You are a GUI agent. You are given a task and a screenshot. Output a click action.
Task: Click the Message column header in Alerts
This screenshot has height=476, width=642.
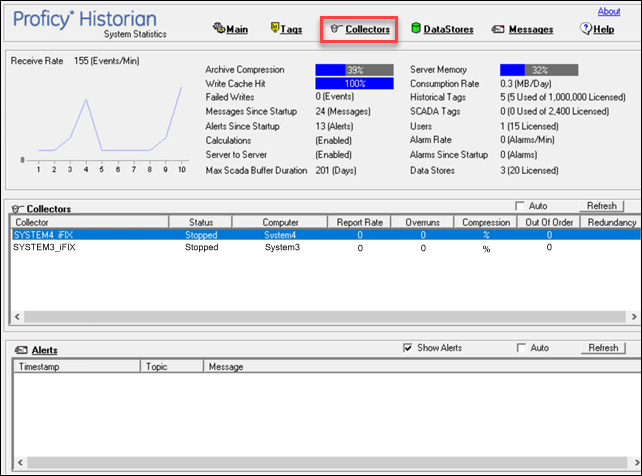pyautogui.click(x=422, y=367)
